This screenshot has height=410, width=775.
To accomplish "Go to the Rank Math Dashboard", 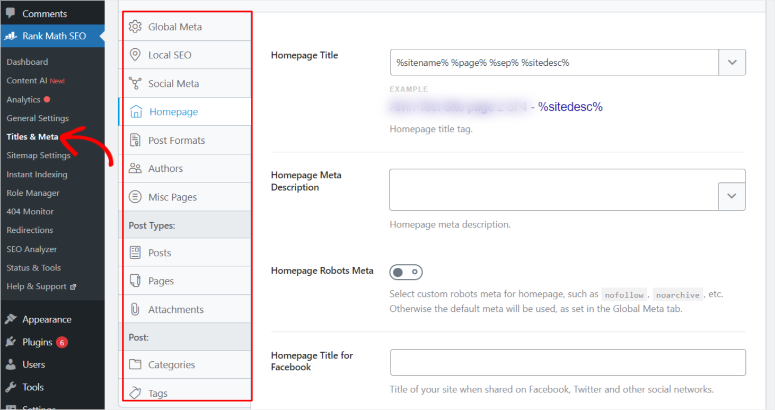I will pos(27,62).
